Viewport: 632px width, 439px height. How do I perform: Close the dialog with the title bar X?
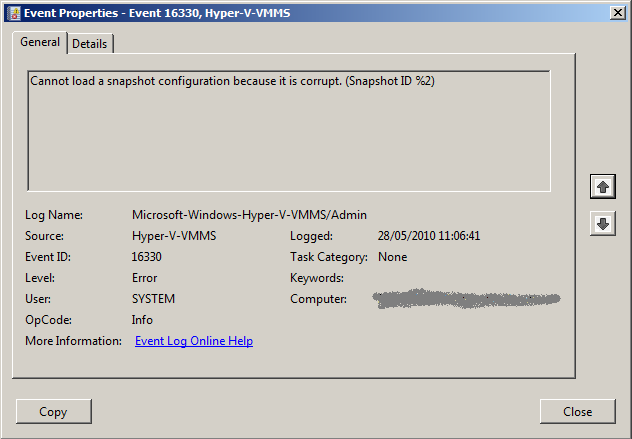click(616, 13)
